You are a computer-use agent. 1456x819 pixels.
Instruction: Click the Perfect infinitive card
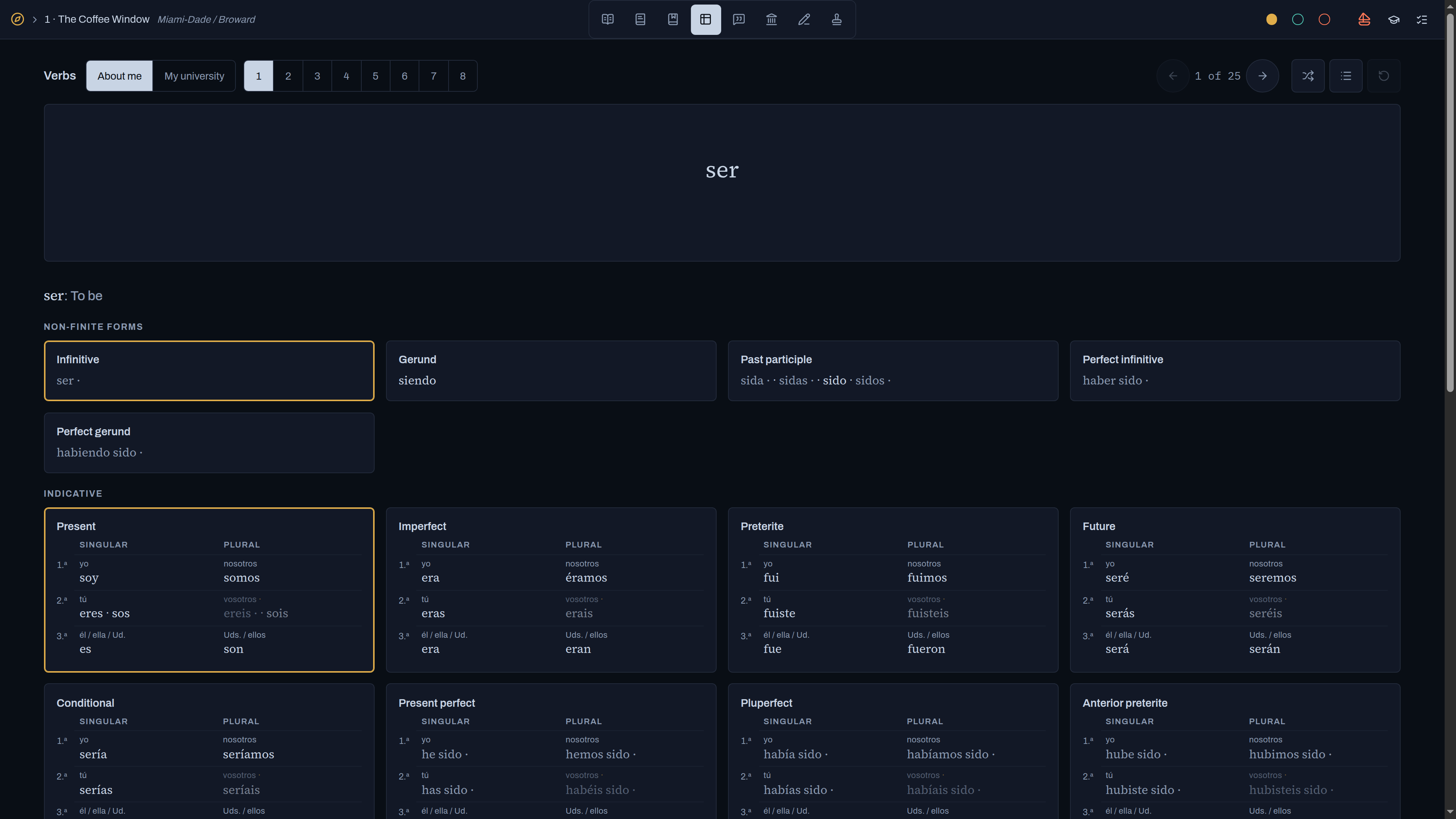1235,371
